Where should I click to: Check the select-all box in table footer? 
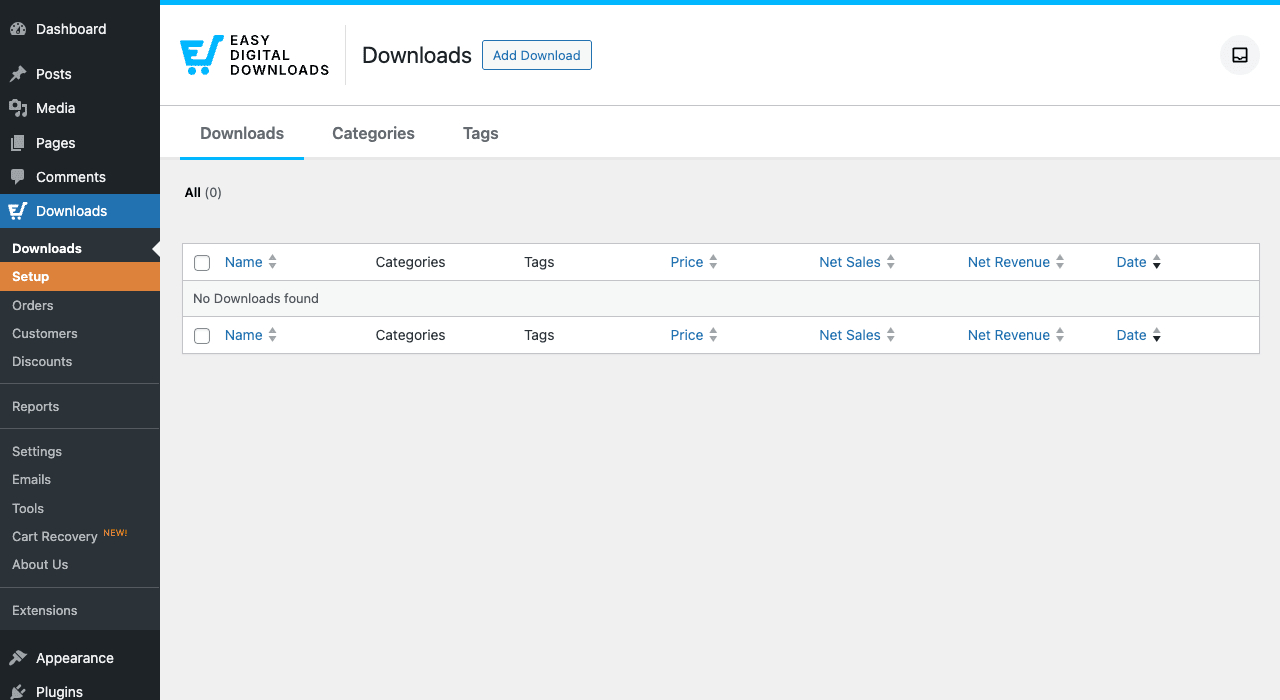click(202, 336)
